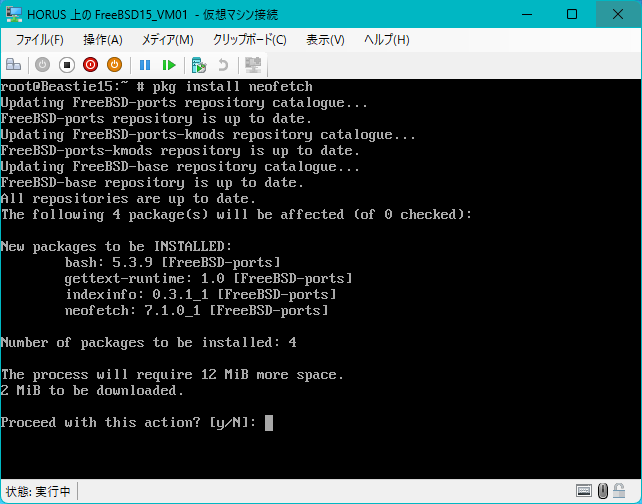Click the 'pkg install neofetch' command line
Image resolution: width=642 pixels, height=504 pixels.
(233, 87)
